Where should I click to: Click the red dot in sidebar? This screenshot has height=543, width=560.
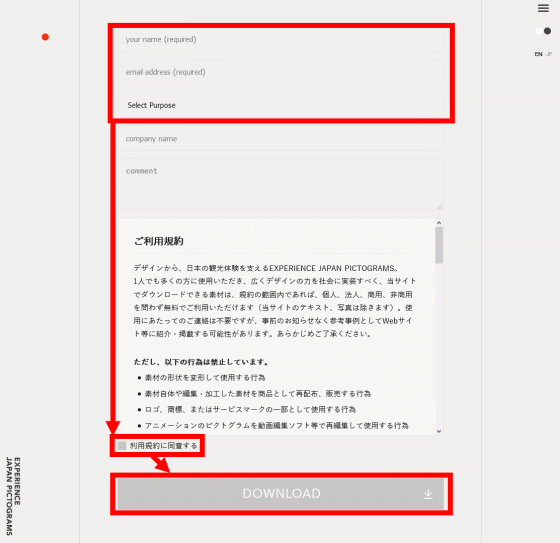45,37
